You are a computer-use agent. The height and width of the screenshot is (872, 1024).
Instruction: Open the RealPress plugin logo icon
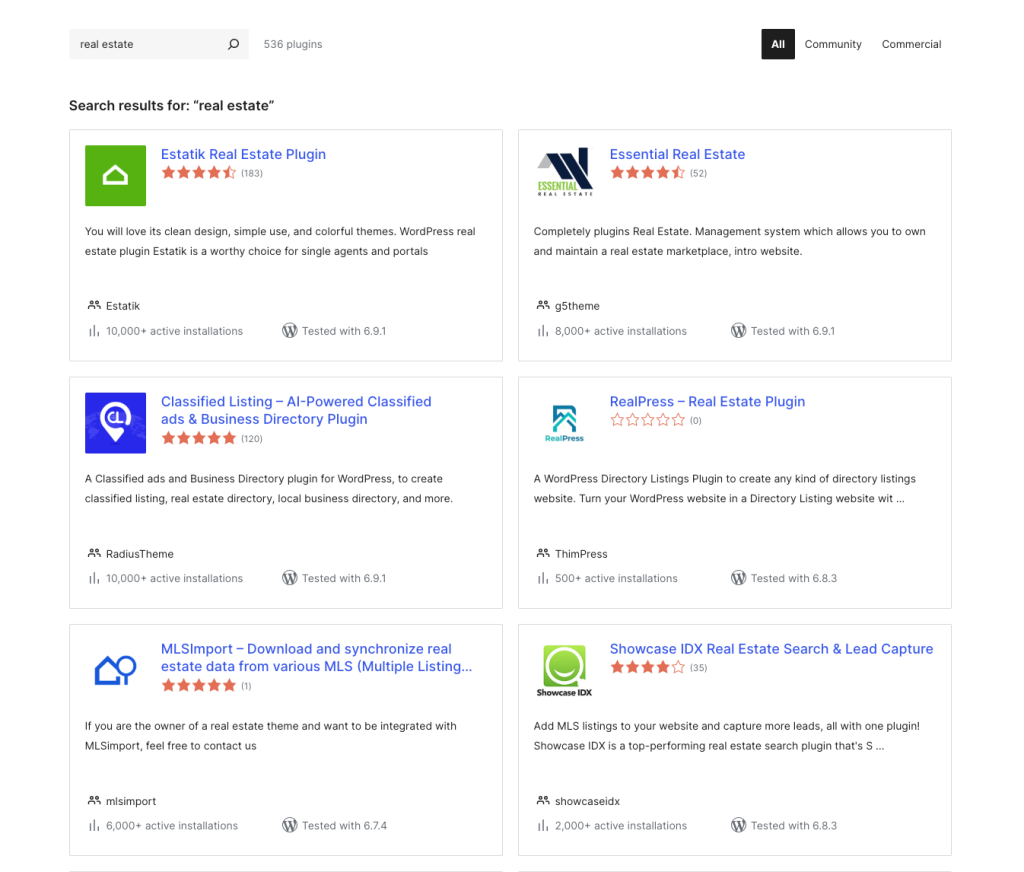[564, 423]
